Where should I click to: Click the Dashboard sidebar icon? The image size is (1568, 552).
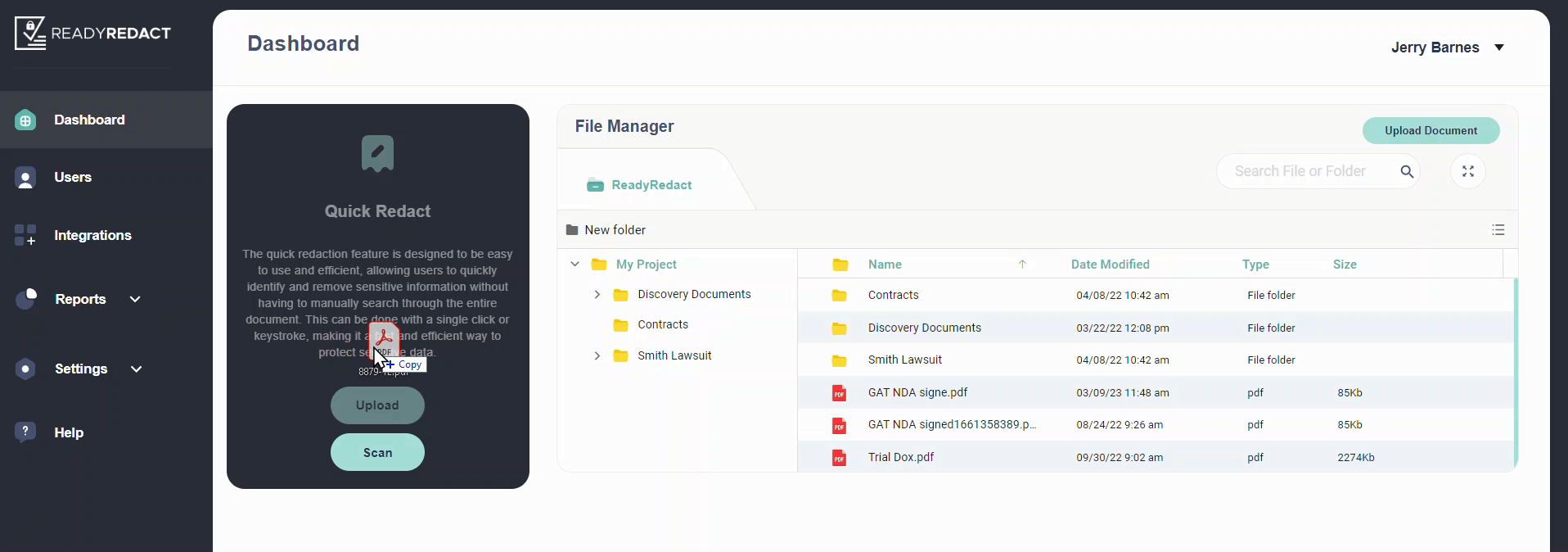(25, 120)
